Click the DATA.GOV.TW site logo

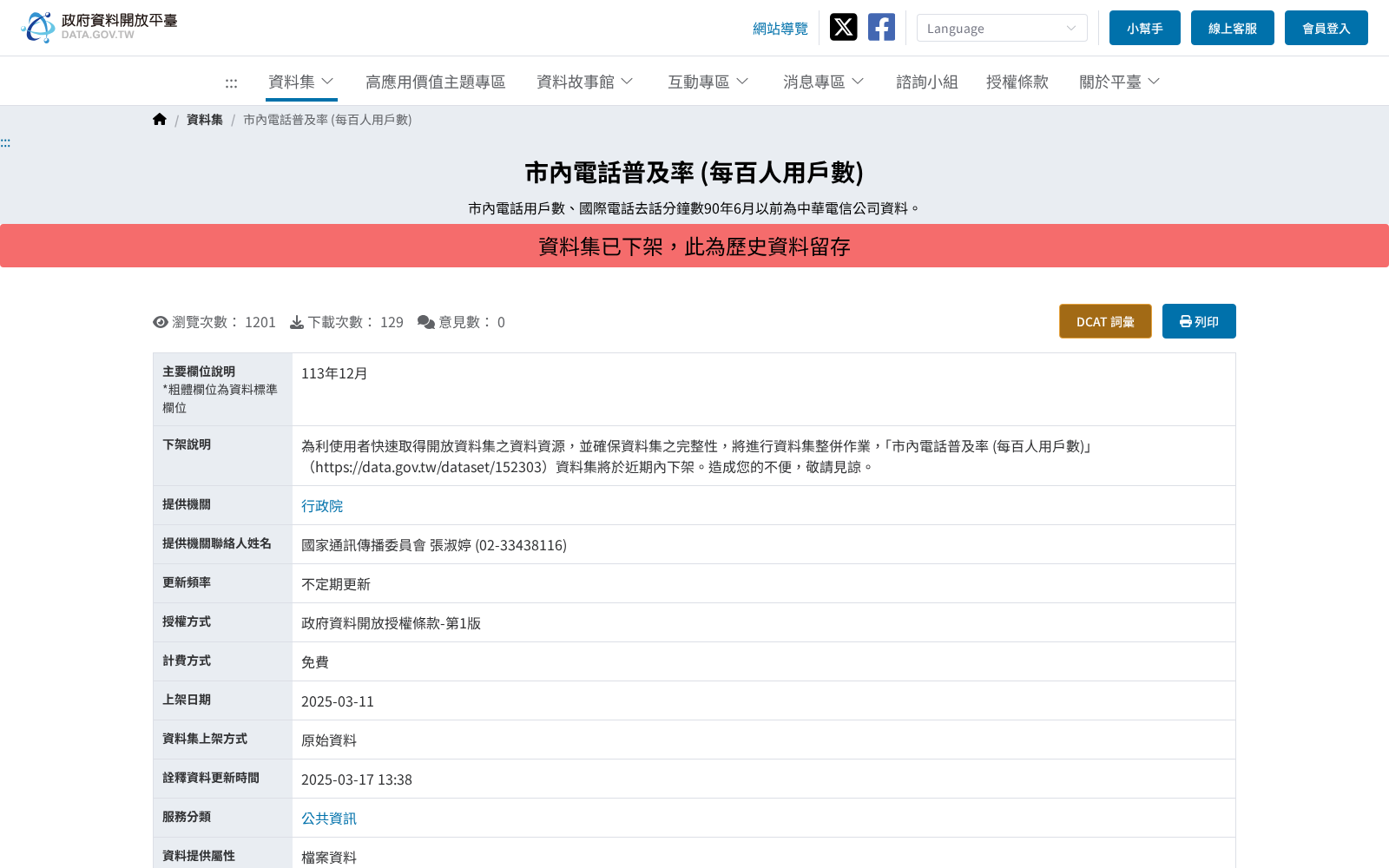[x=99, y=27]
